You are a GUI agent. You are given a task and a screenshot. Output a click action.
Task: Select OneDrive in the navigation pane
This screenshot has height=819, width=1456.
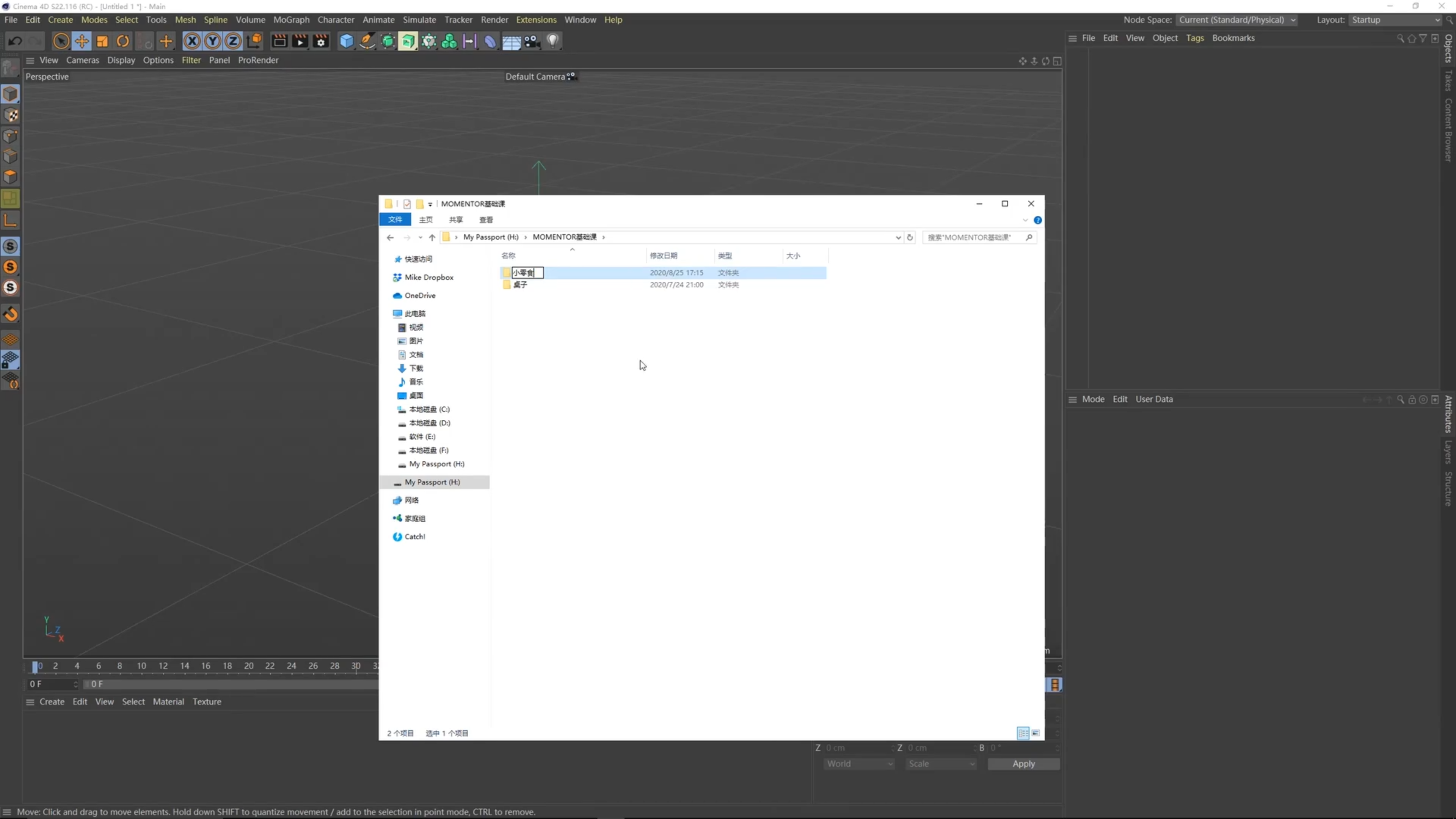click(420, 296)
